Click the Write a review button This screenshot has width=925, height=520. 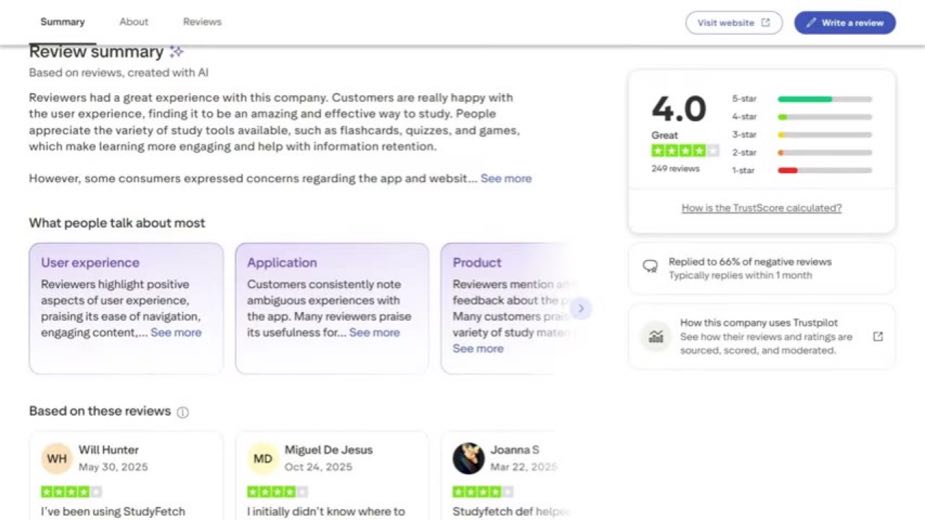point(845,22)
